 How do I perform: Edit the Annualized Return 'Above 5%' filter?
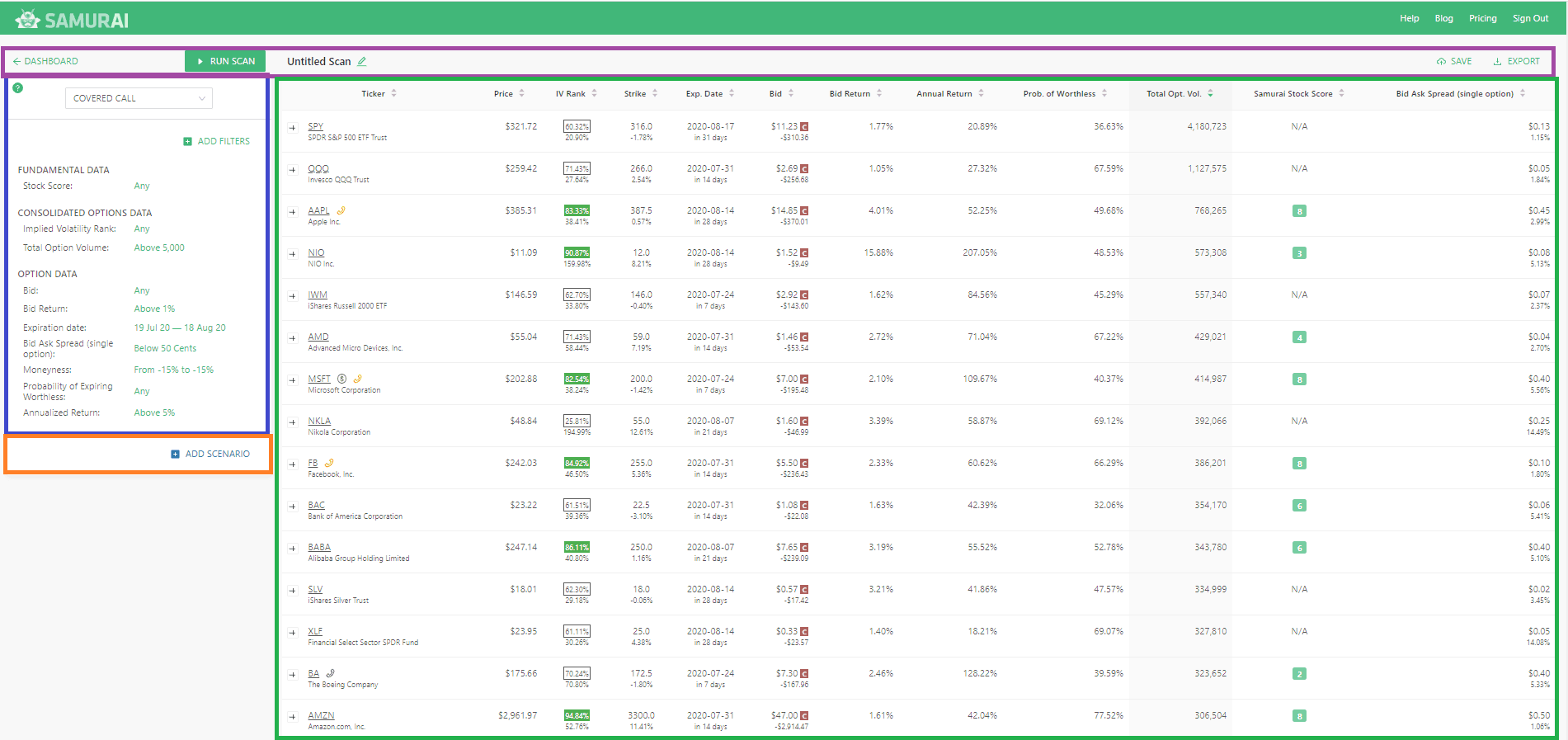154,412
